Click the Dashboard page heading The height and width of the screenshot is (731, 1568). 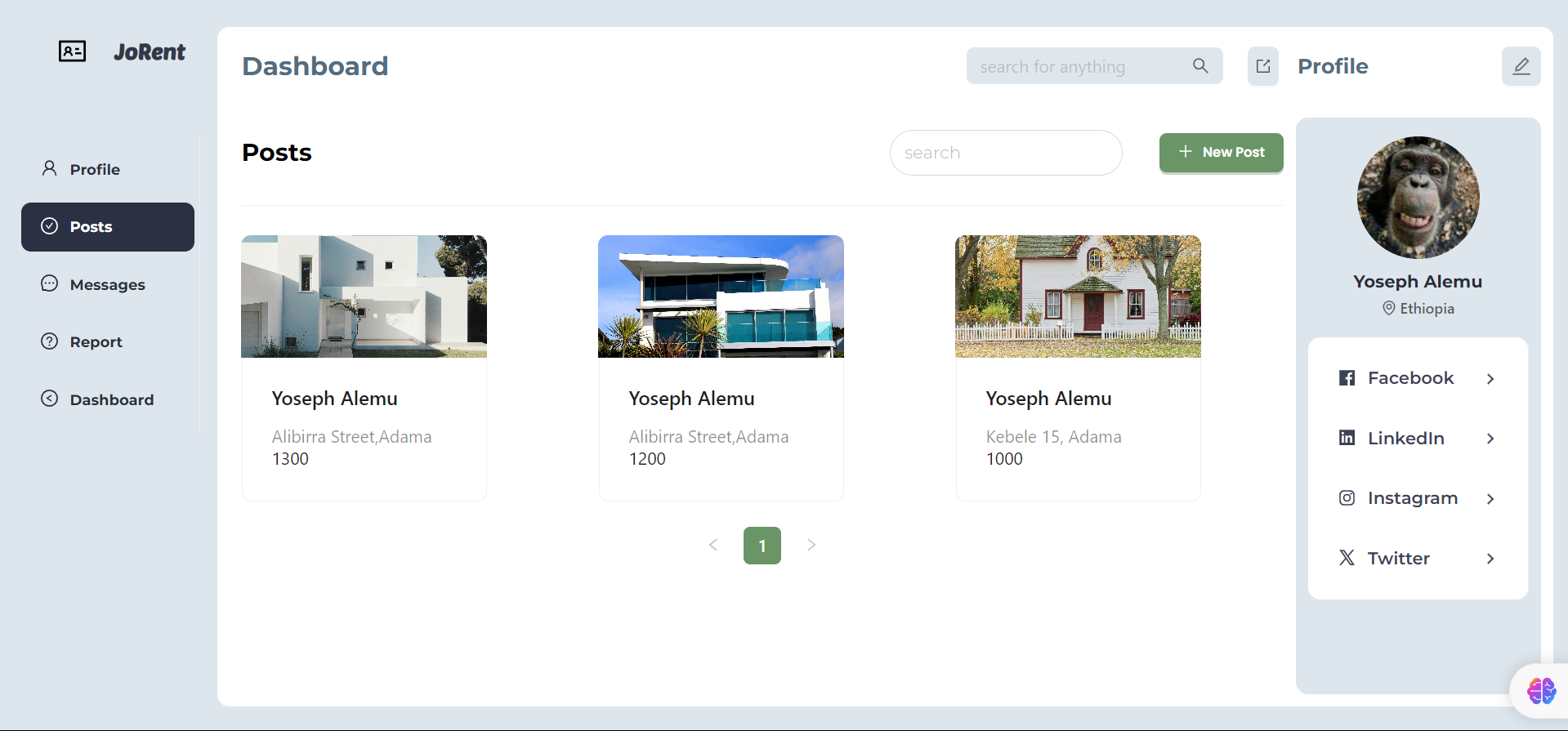click(x=315, y=66)
